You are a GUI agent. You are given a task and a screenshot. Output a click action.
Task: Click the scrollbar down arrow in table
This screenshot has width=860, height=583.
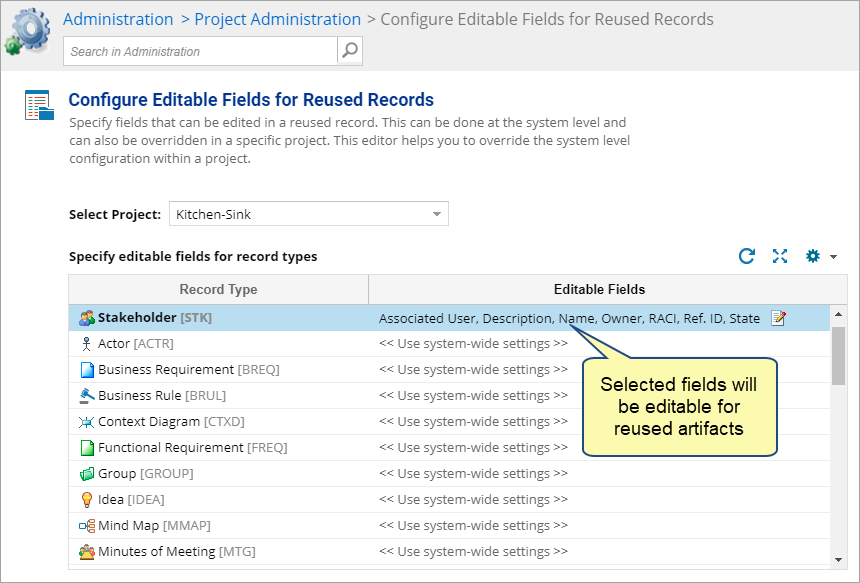(838, 559)
